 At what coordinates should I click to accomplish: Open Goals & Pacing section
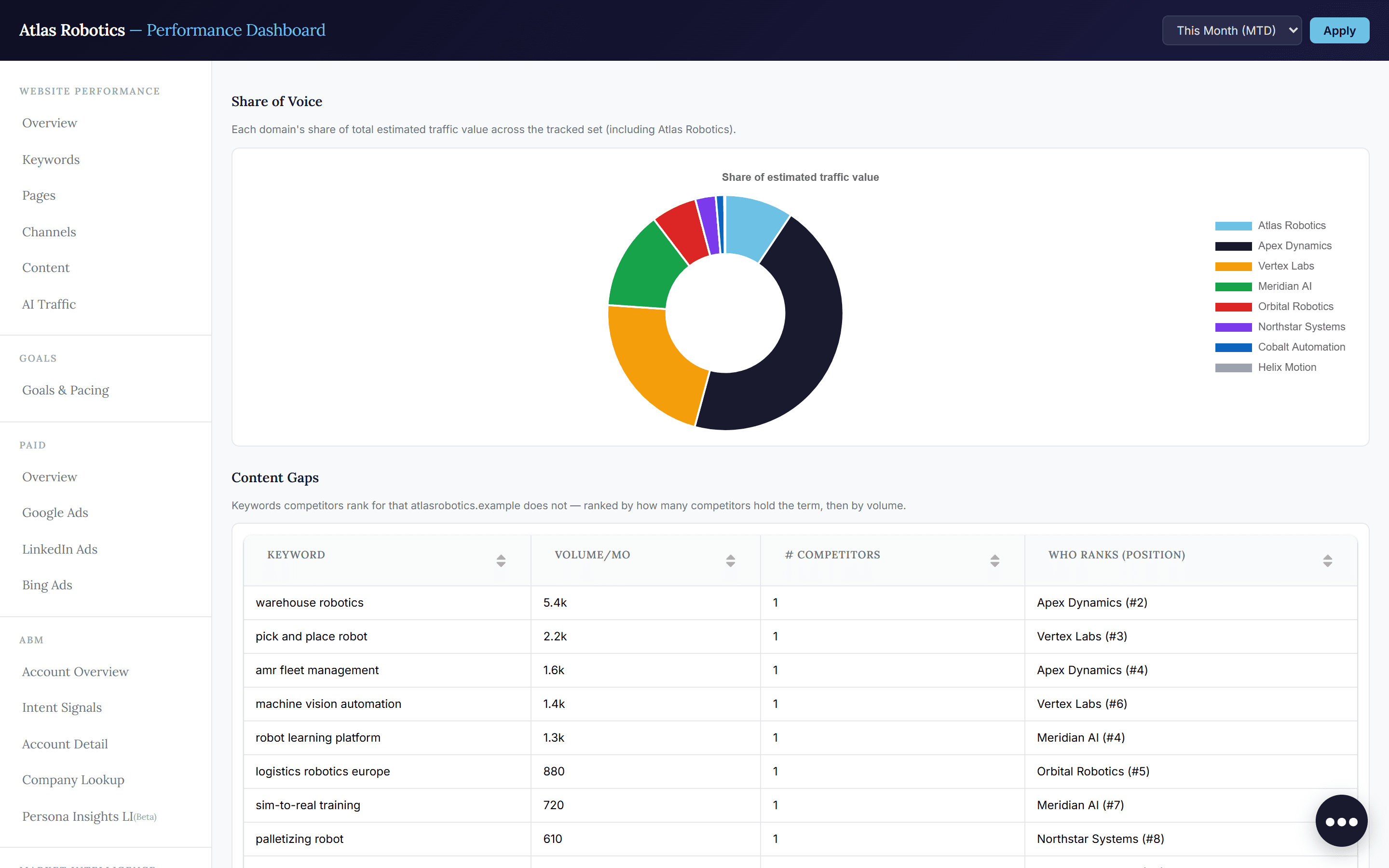66,390
